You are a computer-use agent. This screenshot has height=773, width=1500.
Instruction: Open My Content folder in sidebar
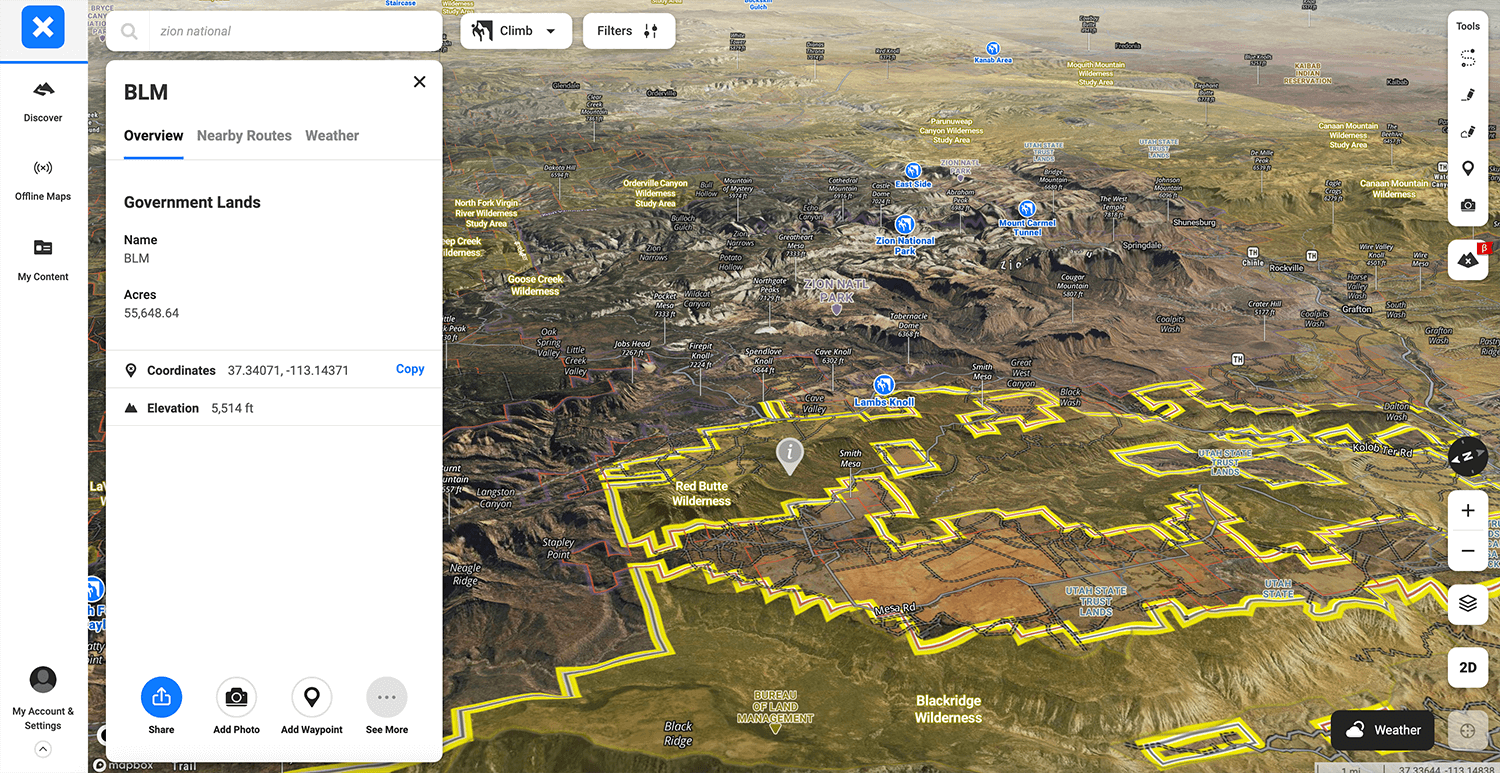[x=43, y=258]
